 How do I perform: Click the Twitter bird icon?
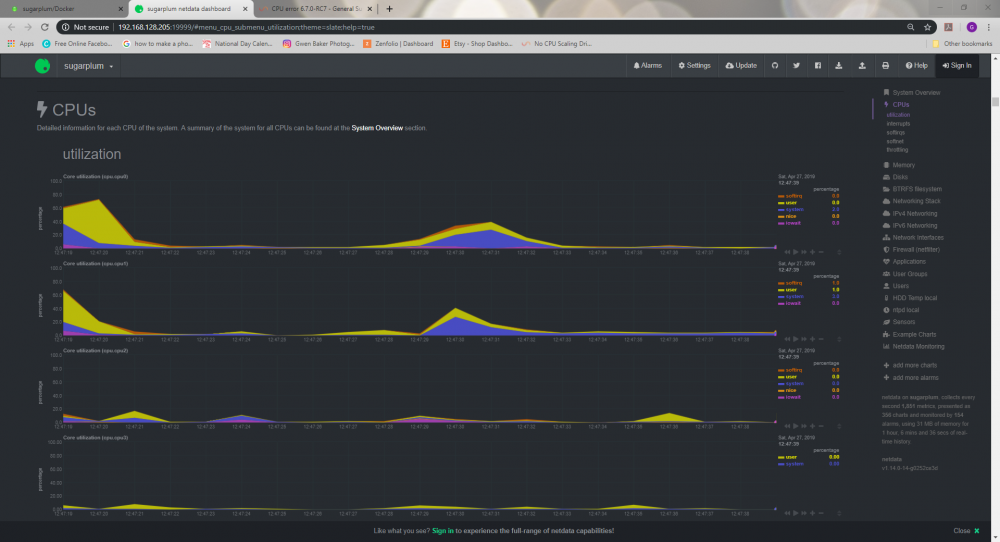[796, 66]
